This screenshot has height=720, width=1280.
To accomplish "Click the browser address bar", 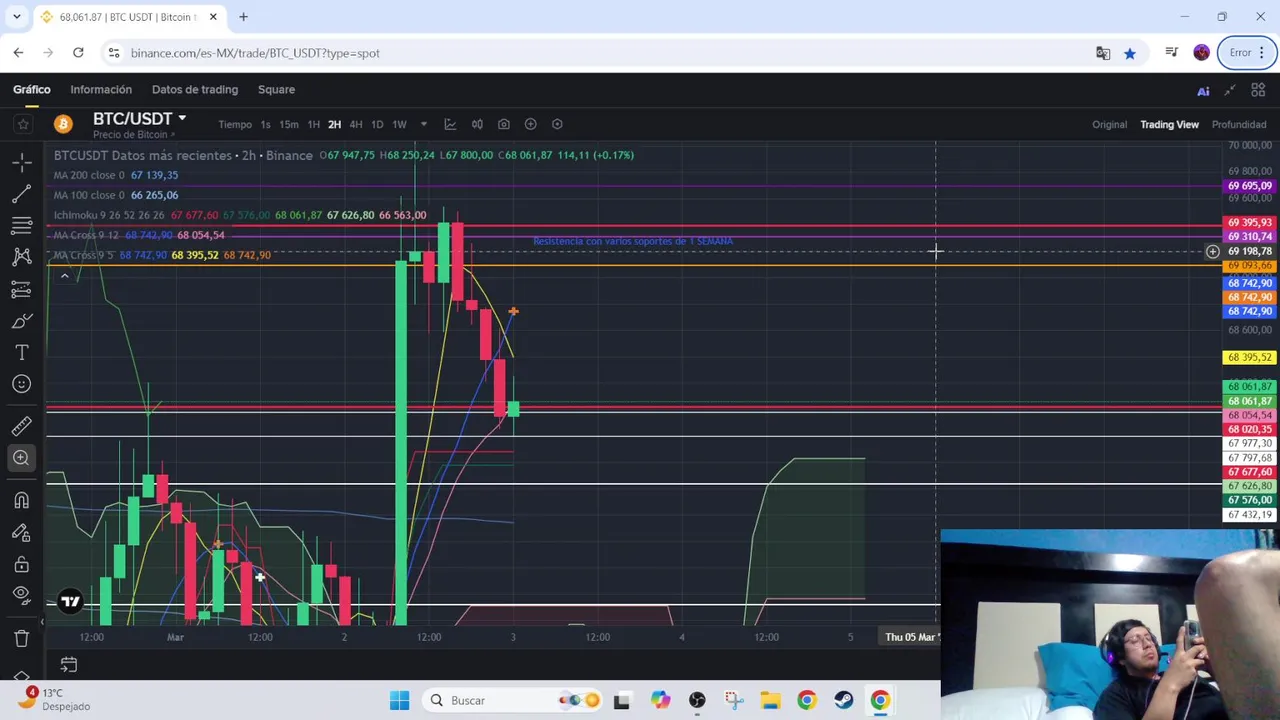I will tap(600, 53).
